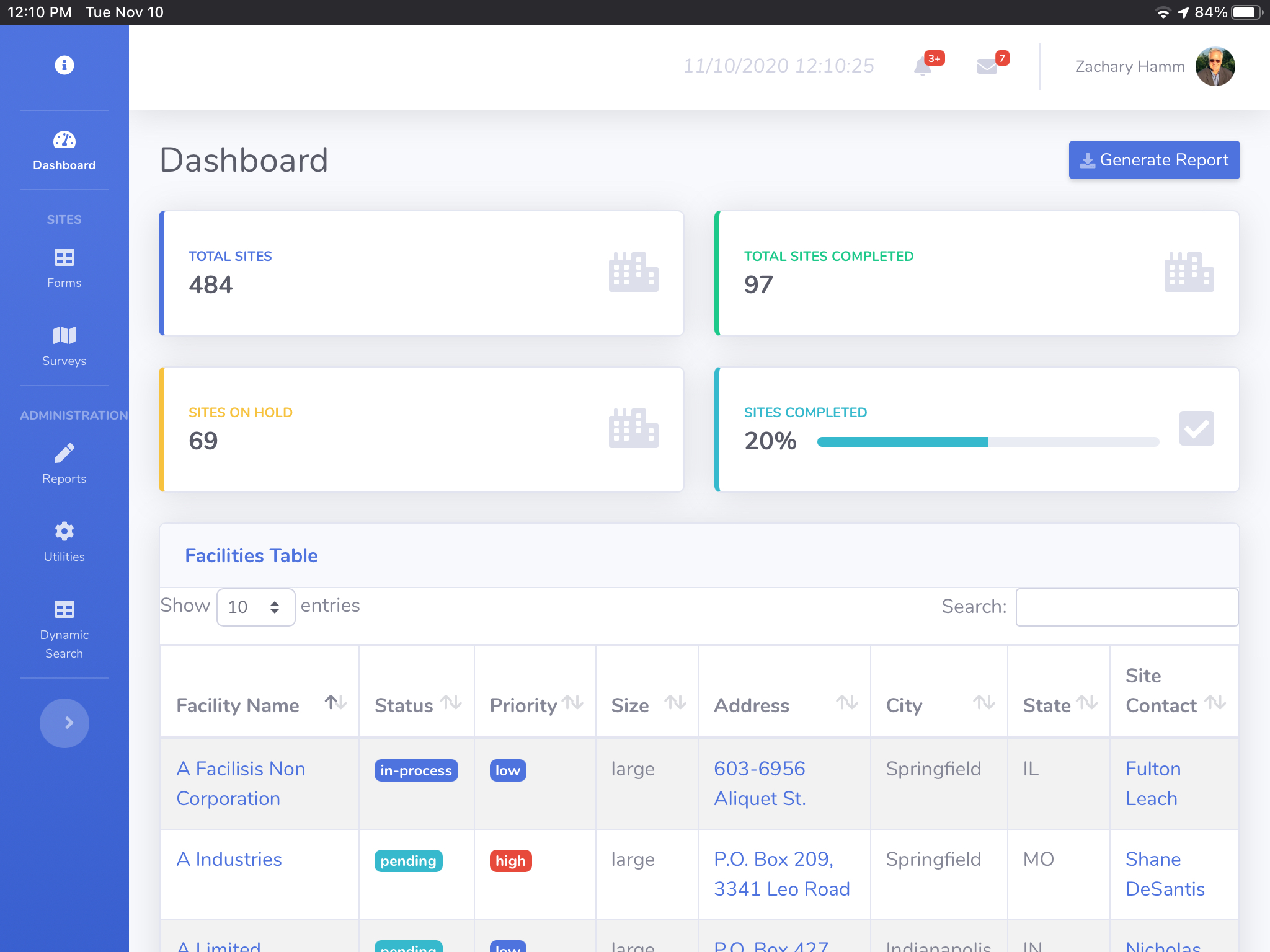Focus the Facilities Table search field
This screenshot has width=1270, height=952.
(x=1126, y=607)
